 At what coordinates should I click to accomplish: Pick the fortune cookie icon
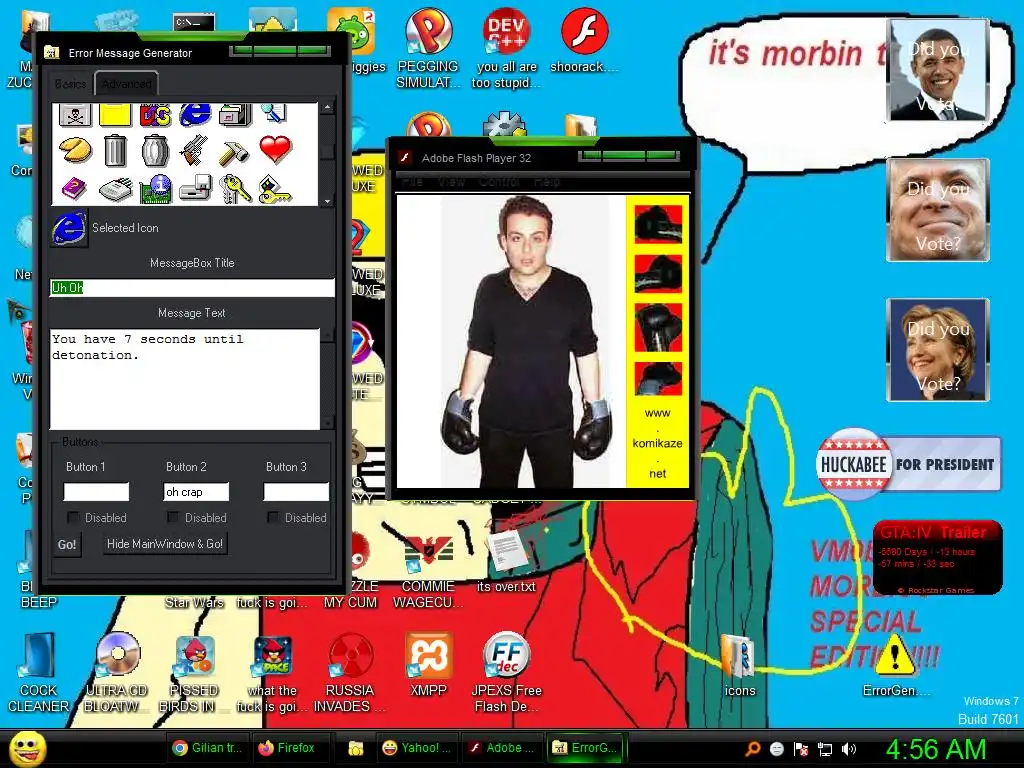pyautogui.click(x=75, y=150)
